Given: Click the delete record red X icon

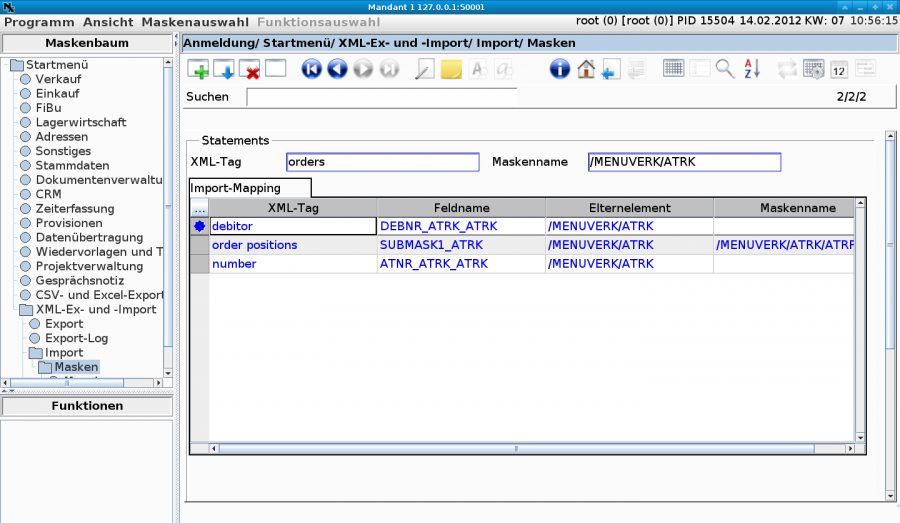Looking at the screenshot, I should tap(250, 69).
